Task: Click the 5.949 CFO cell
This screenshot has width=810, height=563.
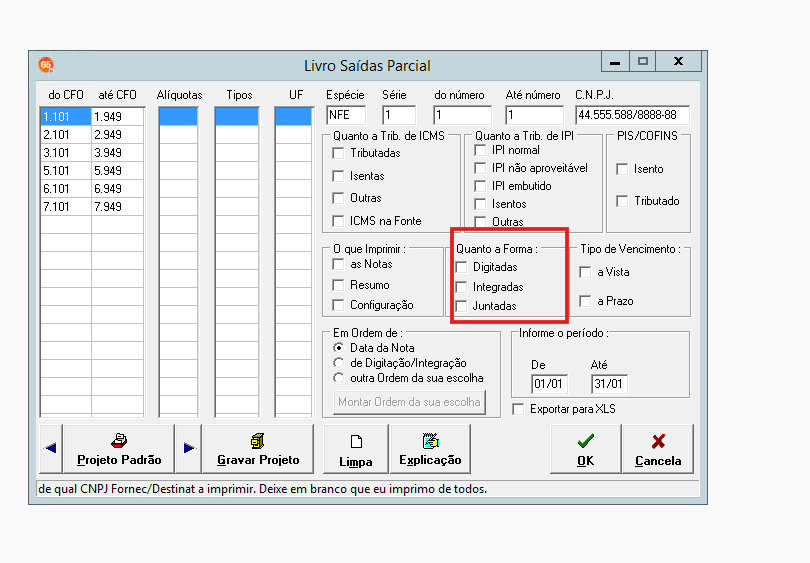Action: click(x=117, y=171)
